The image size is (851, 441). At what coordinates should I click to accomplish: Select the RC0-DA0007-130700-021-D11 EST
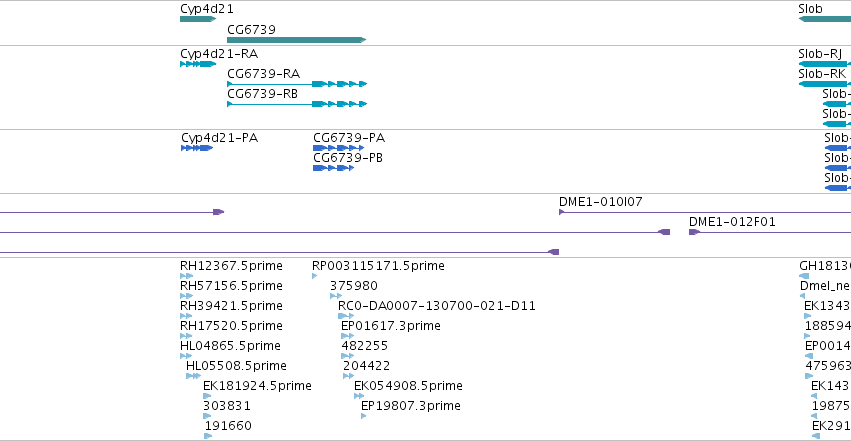[x=346, y=316]
